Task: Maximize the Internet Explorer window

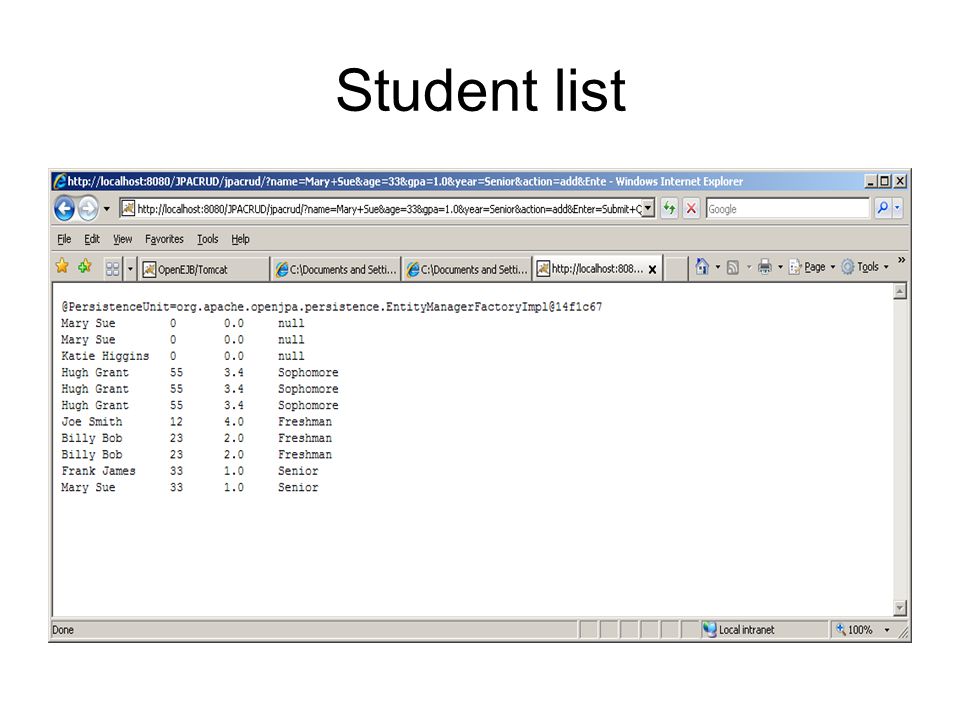Action: click(x=885, y=181)
